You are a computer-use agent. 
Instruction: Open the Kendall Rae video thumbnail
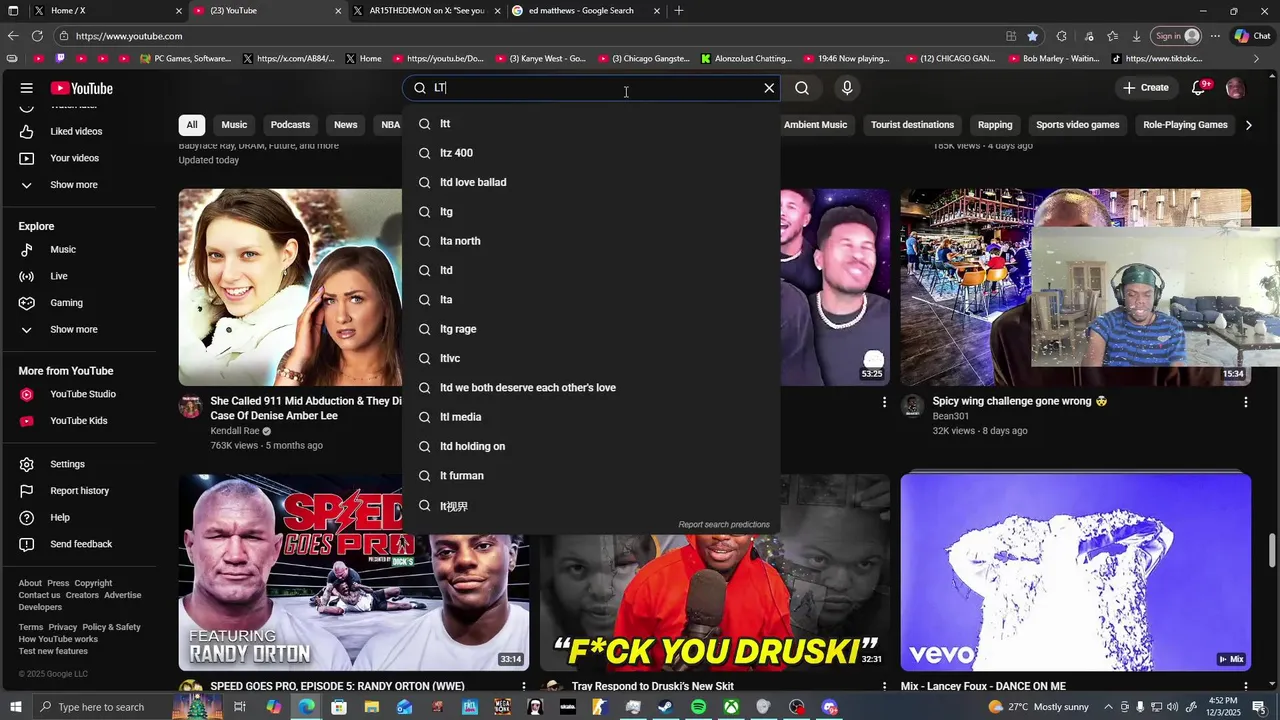point(290,287)
